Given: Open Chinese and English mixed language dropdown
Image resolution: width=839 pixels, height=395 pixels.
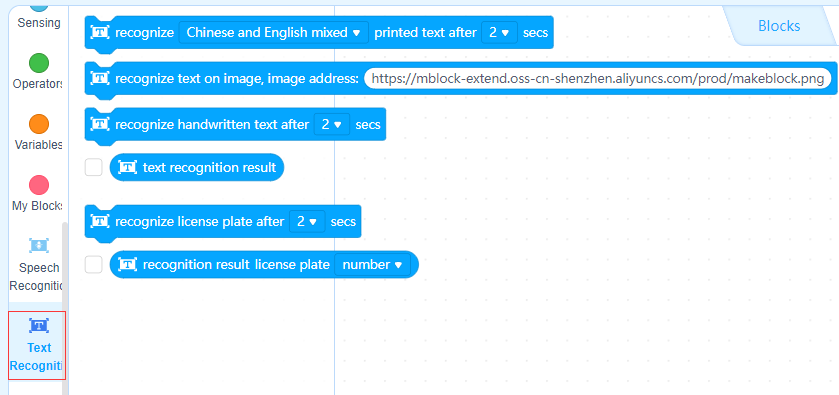Looking at the screenshot, I should 273,33.
